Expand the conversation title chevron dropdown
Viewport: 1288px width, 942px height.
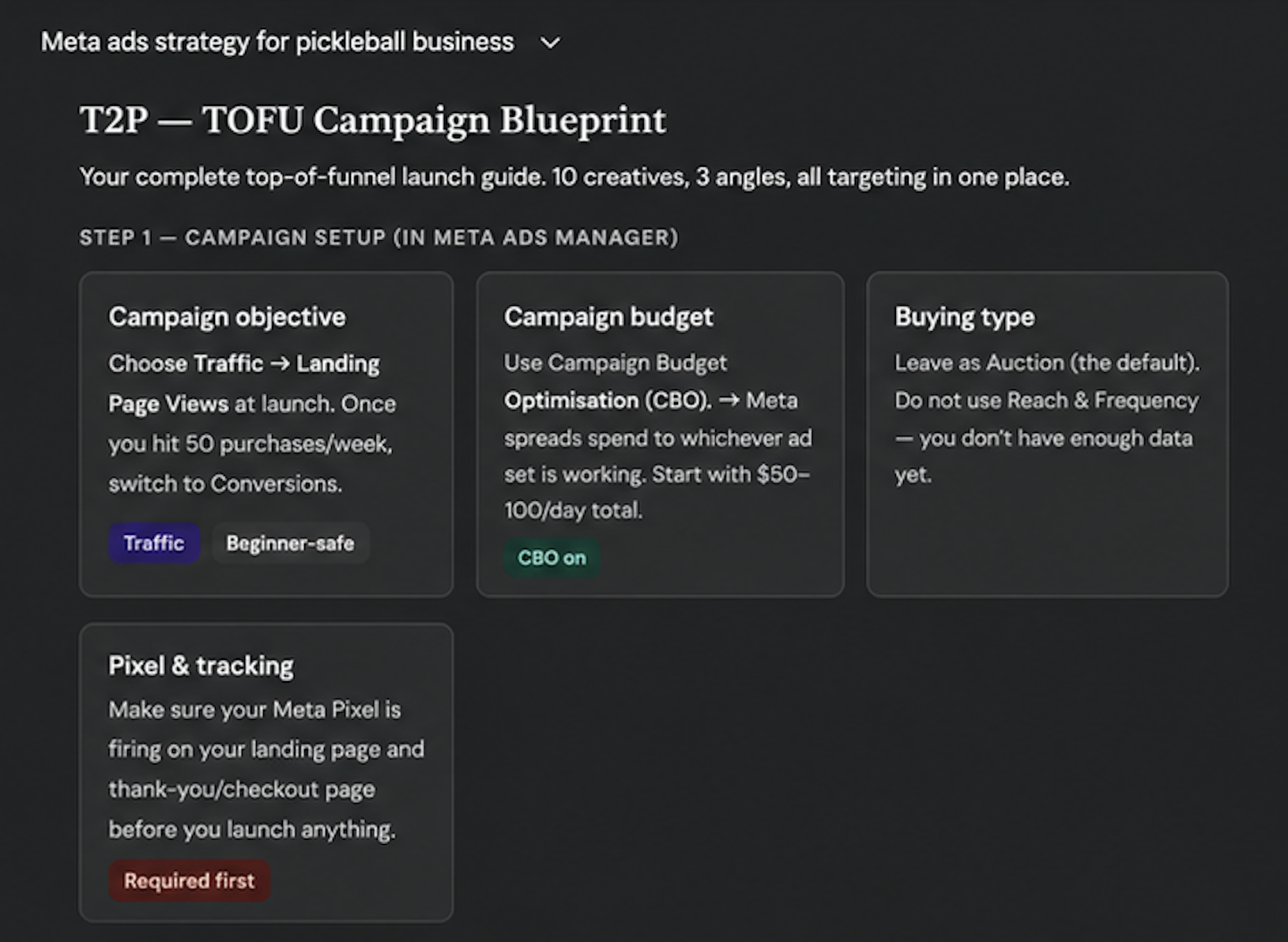[550, 43]
